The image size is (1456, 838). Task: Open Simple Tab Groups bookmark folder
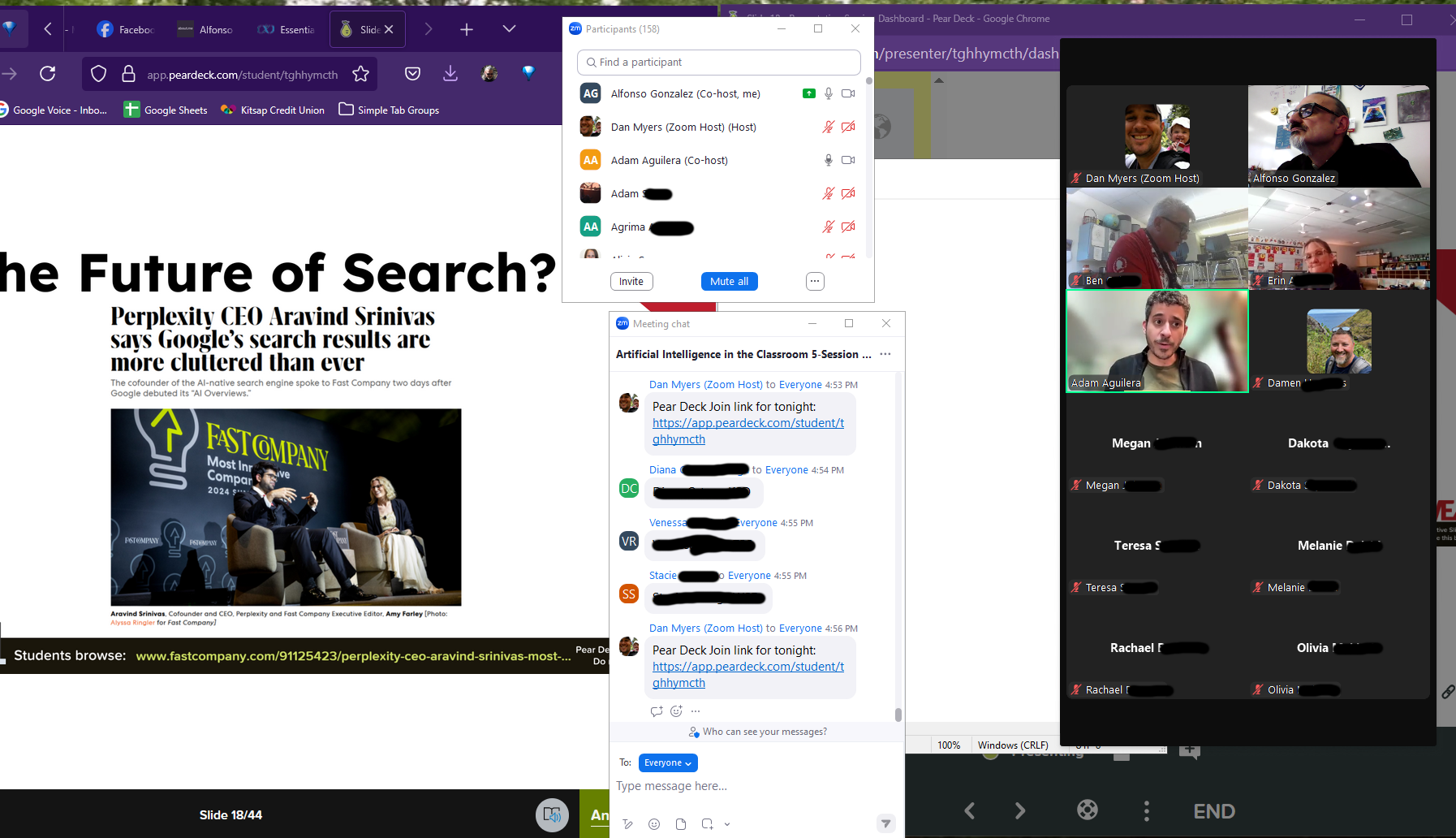click(x=389, y=110)
